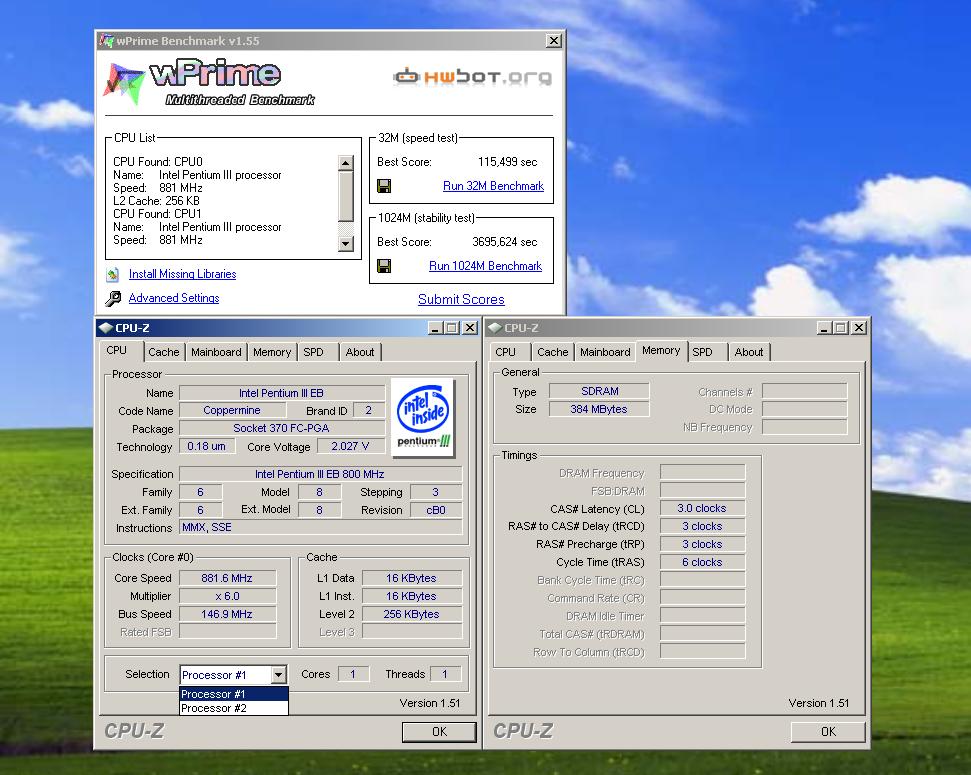
Task: Click the Bus Speed 146.9 MHz value
Action: [x=227, y=614]
